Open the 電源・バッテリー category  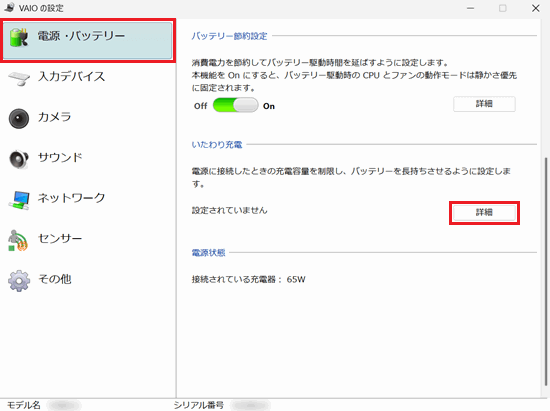(x=87, y=40)
